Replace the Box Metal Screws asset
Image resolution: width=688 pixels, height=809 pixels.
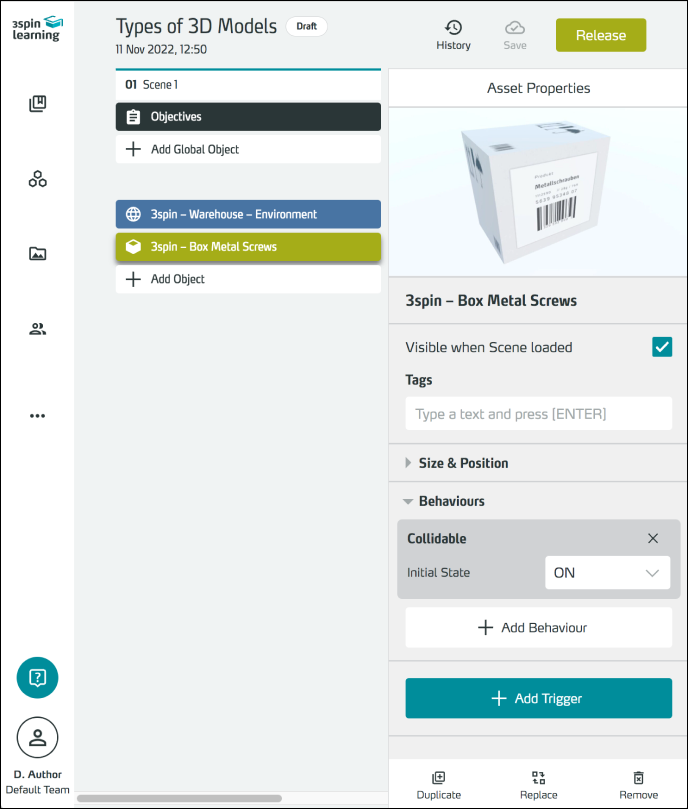point(538,785)
